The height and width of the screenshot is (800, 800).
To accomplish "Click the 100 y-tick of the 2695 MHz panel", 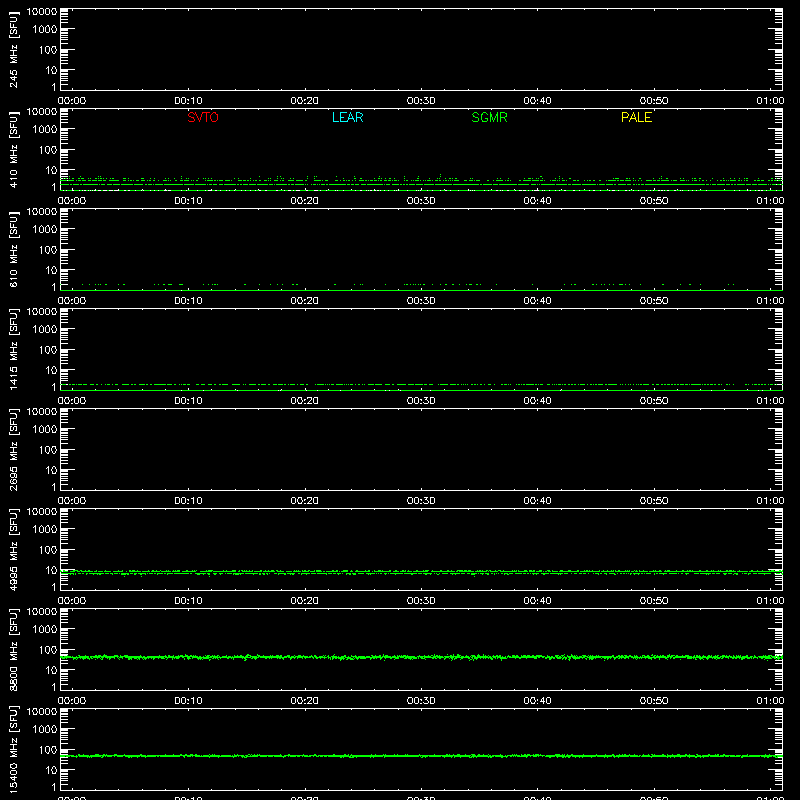I will [48, 450].
